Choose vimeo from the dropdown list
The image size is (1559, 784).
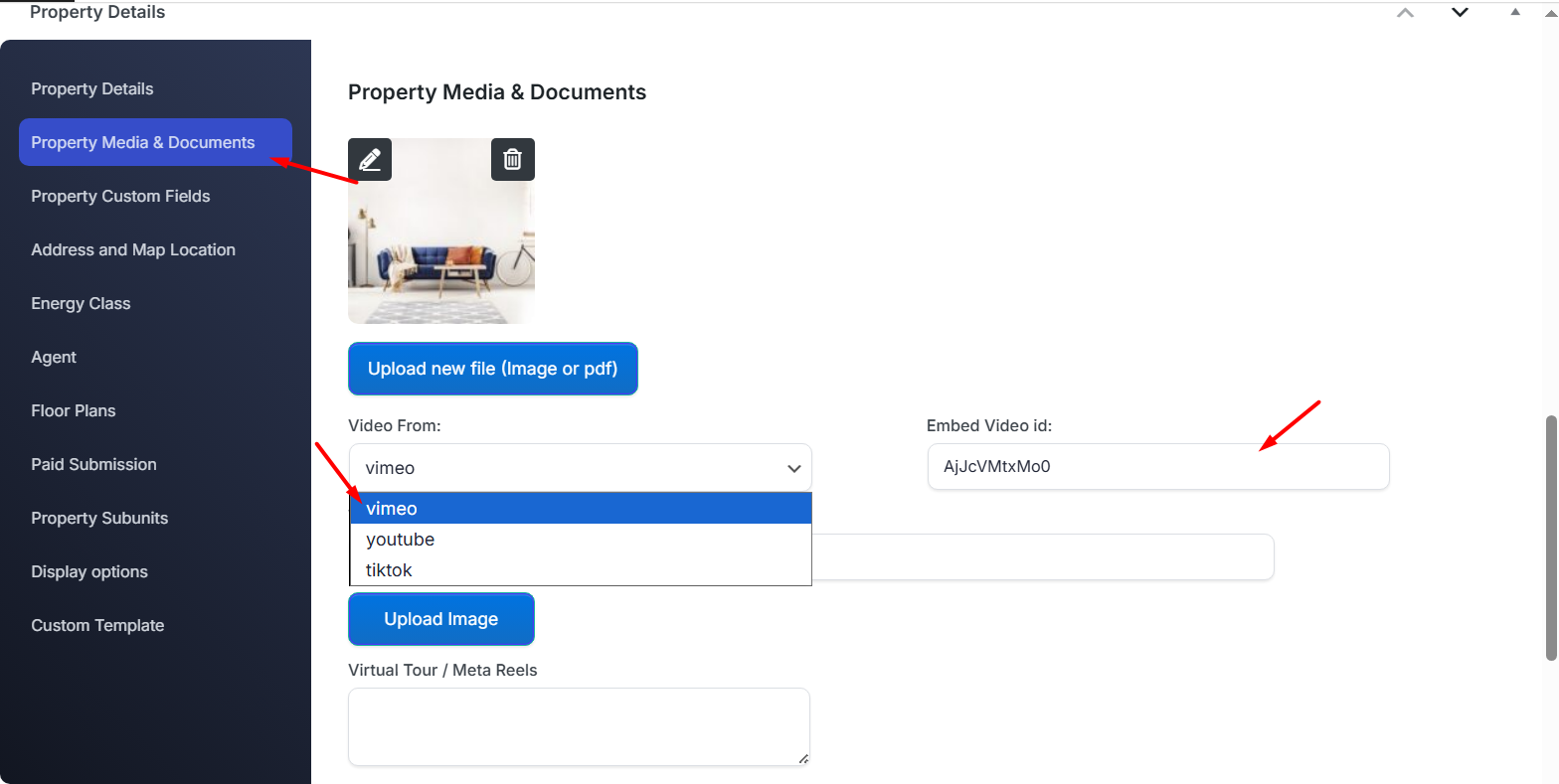pos(580,509)
